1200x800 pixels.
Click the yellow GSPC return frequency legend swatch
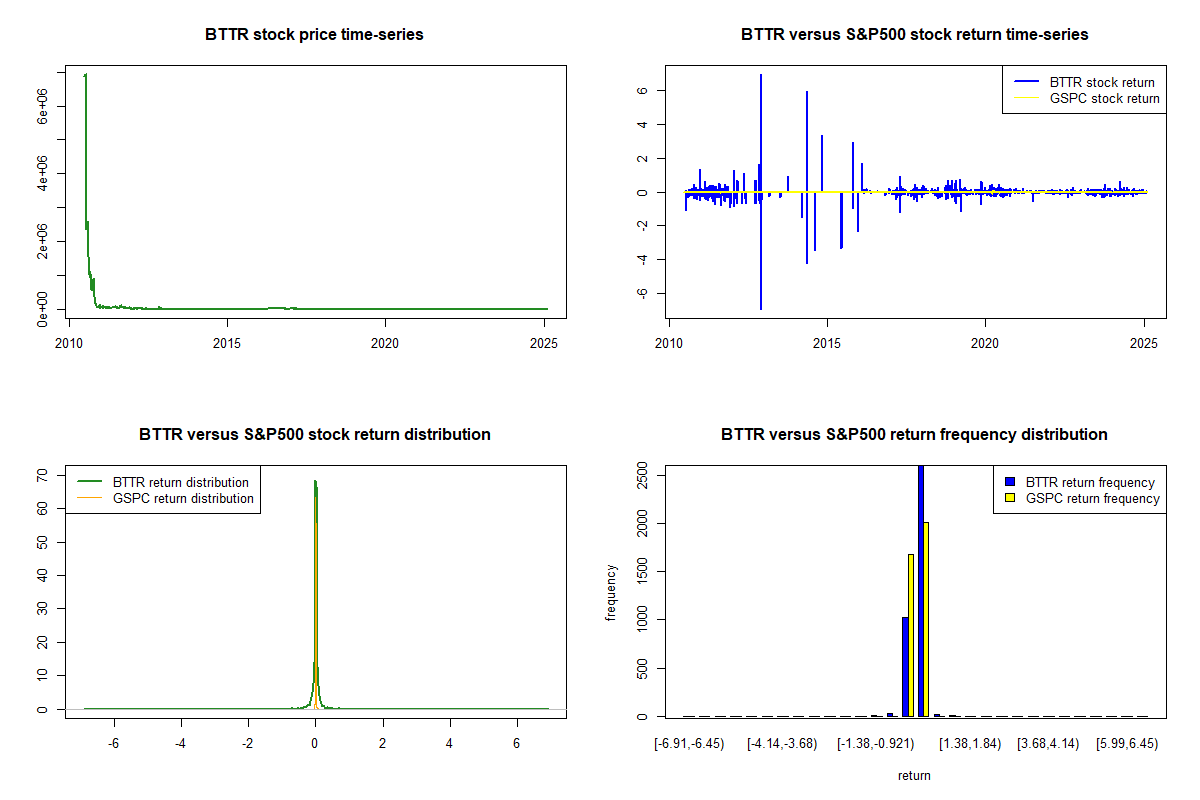click(1009, 498)
